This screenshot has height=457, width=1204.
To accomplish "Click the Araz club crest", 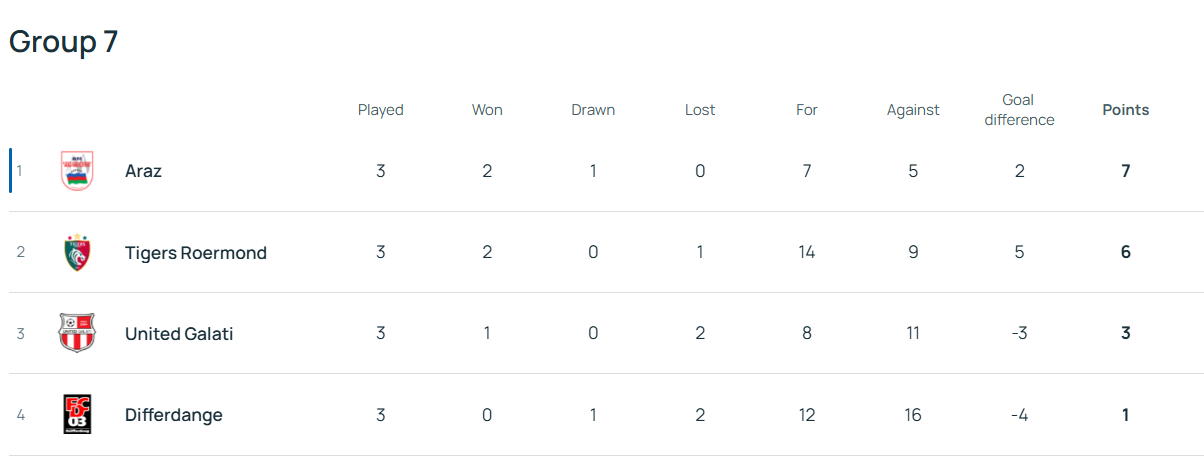I will pyautogui.click(x=77, y=171).
